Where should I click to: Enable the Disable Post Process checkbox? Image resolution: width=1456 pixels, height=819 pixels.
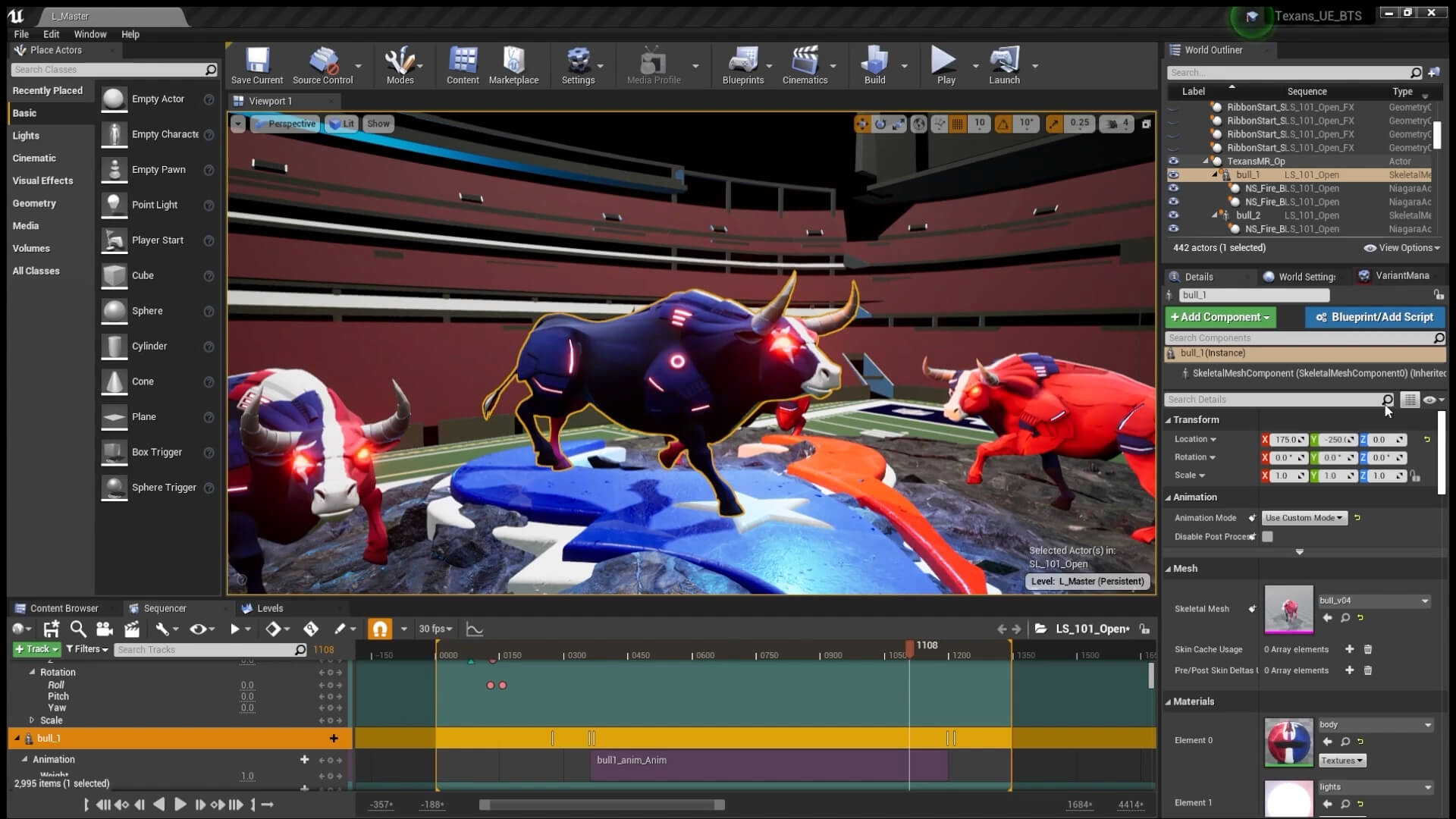[x=1269, y=536]
